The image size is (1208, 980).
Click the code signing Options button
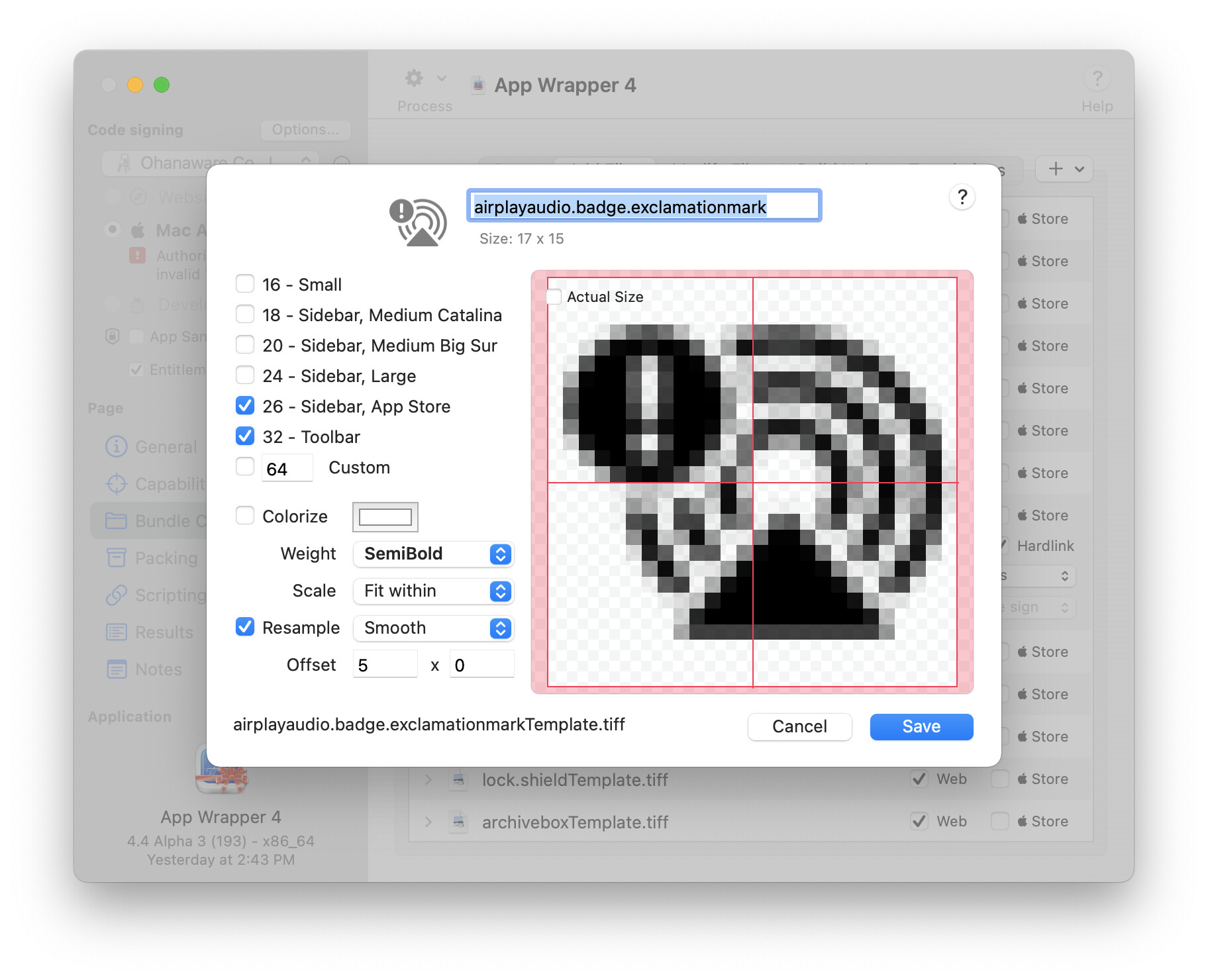(x=305, y=130)
